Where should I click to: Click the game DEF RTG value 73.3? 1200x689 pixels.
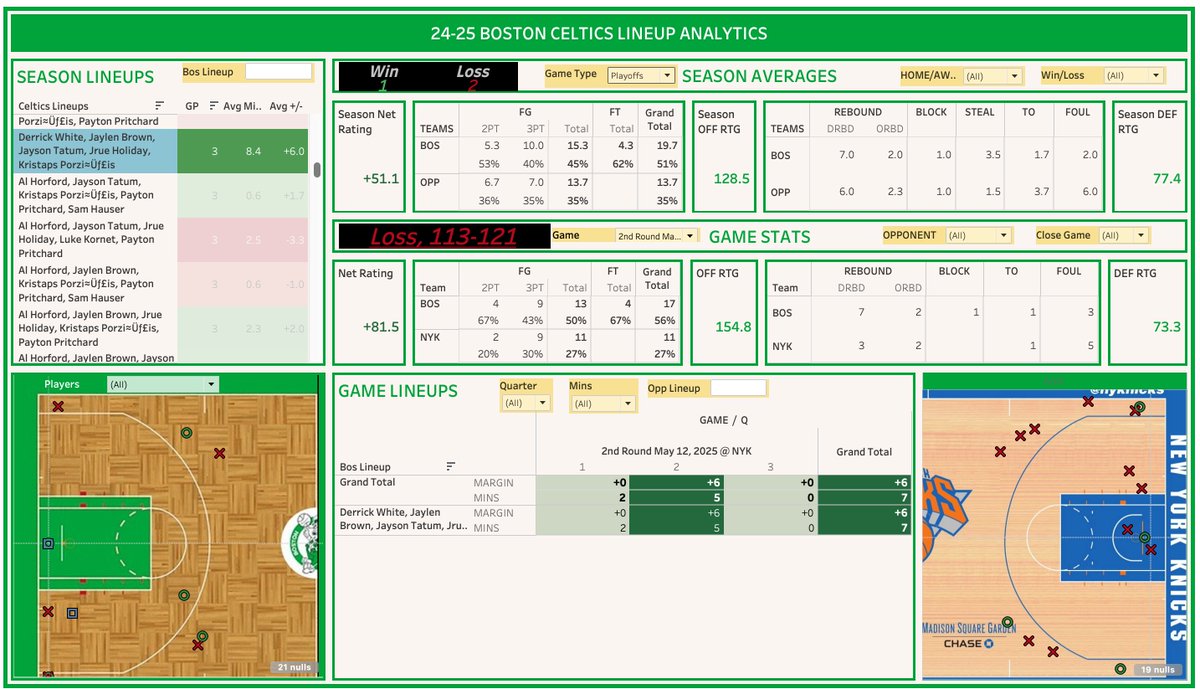[x=1165, y=327]
